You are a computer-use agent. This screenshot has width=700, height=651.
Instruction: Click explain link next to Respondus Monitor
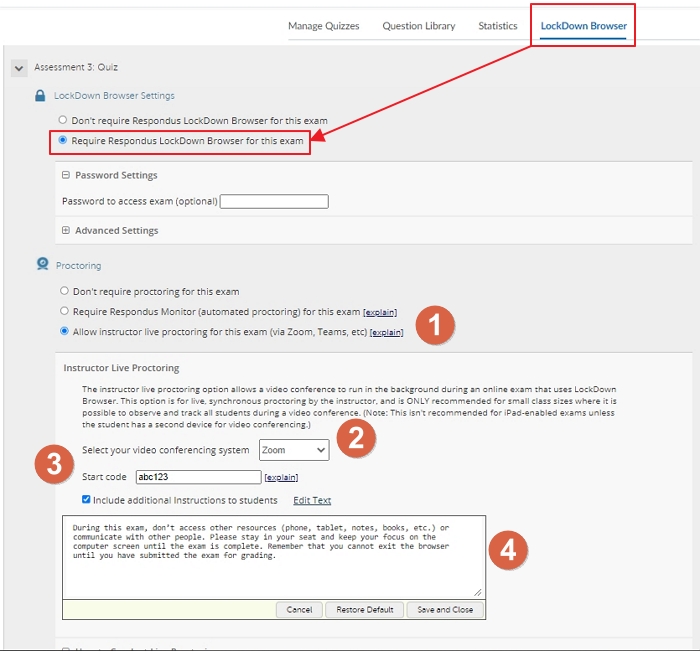point(380,312)
